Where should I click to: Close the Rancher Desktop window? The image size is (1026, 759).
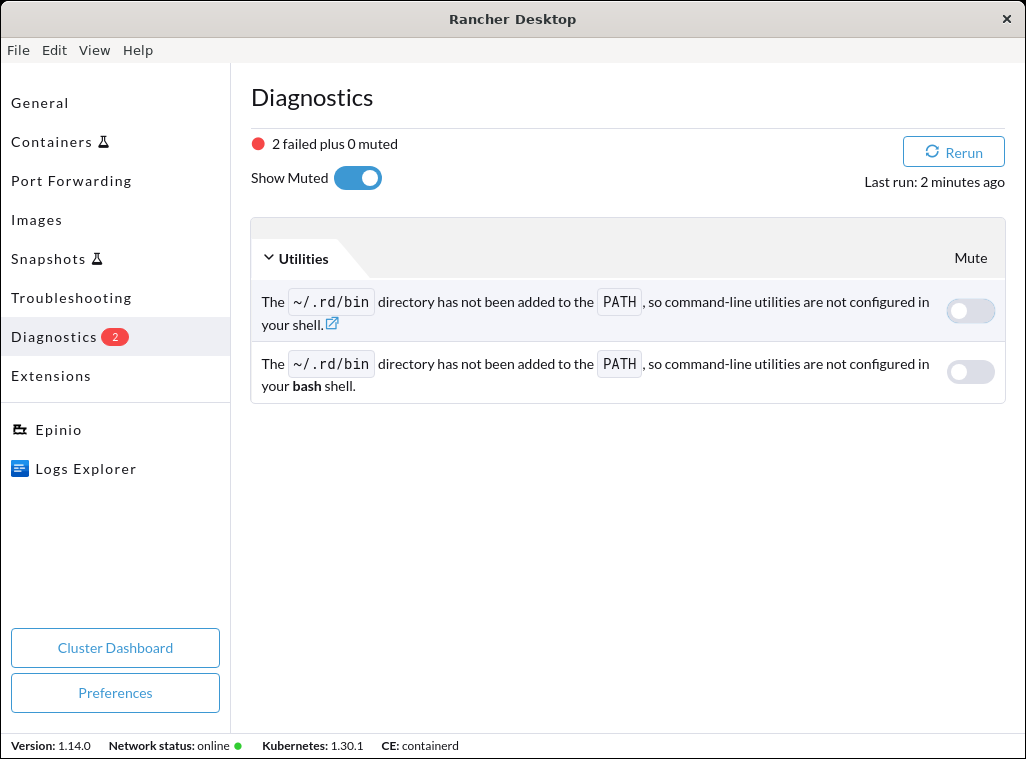coord(1007,19)
